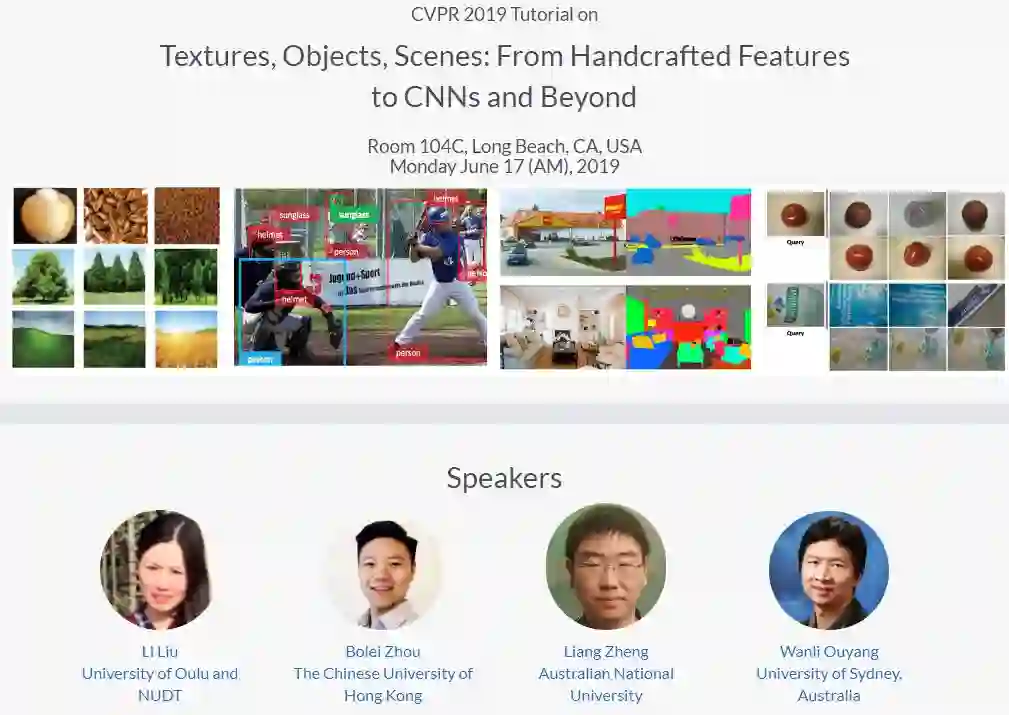Click the living room interior photo
The image size is (1009, 715).
563,327
